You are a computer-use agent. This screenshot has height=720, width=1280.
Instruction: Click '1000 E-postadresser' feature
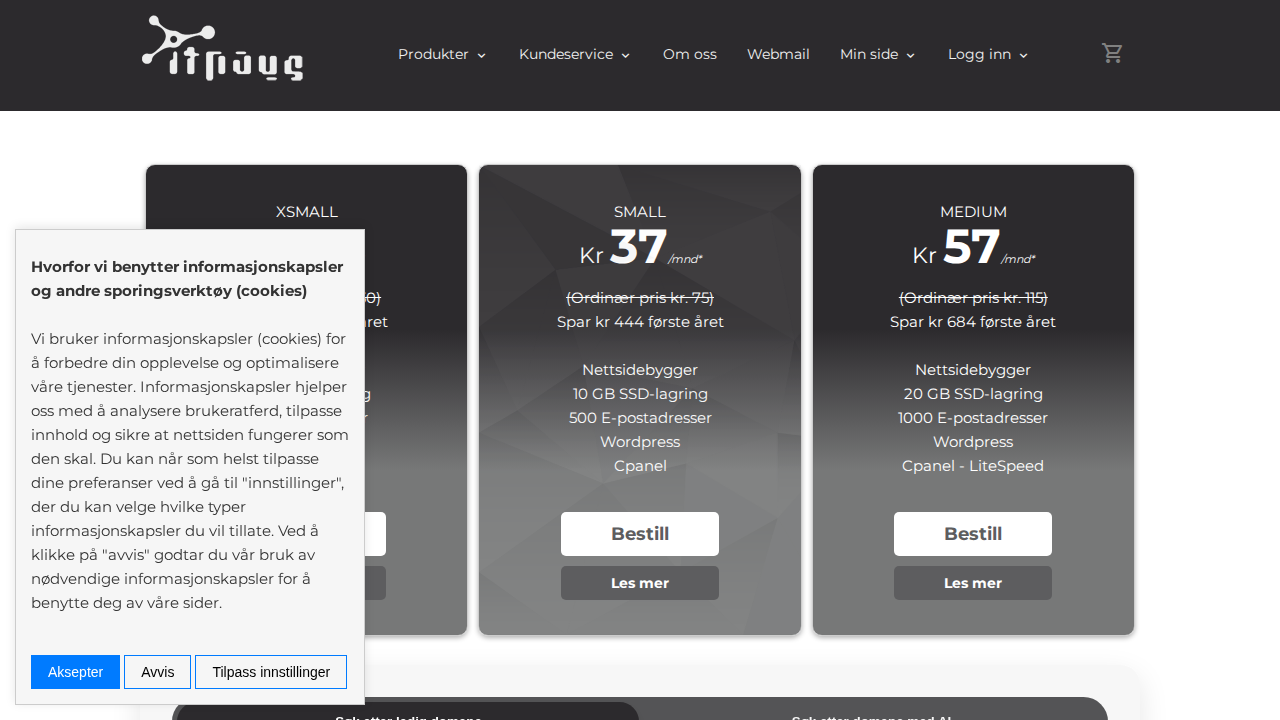(x=973, y=418)
